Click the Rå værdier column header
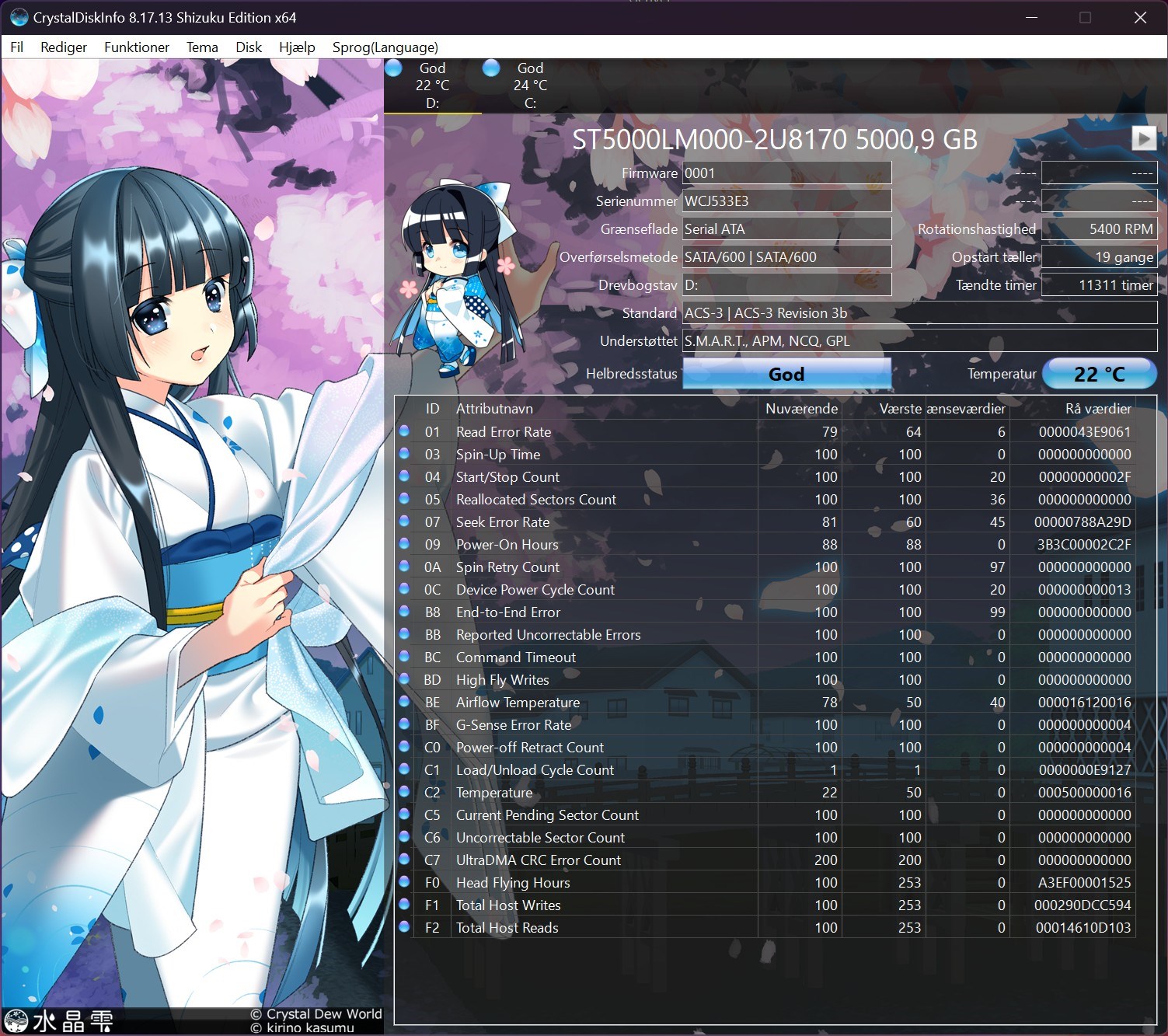 (x=1097, y=408)
